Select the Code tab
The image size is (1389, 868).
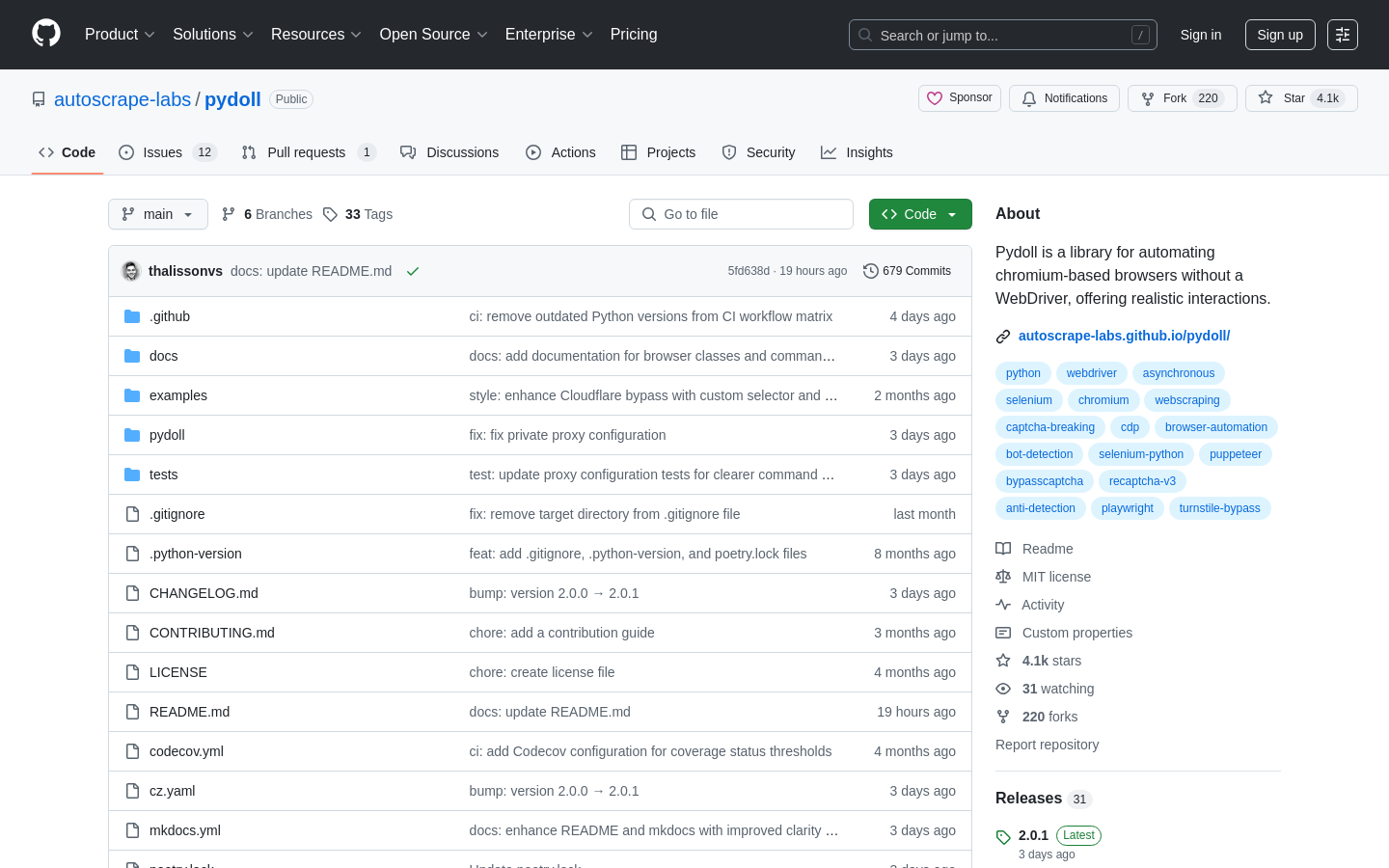68,152
